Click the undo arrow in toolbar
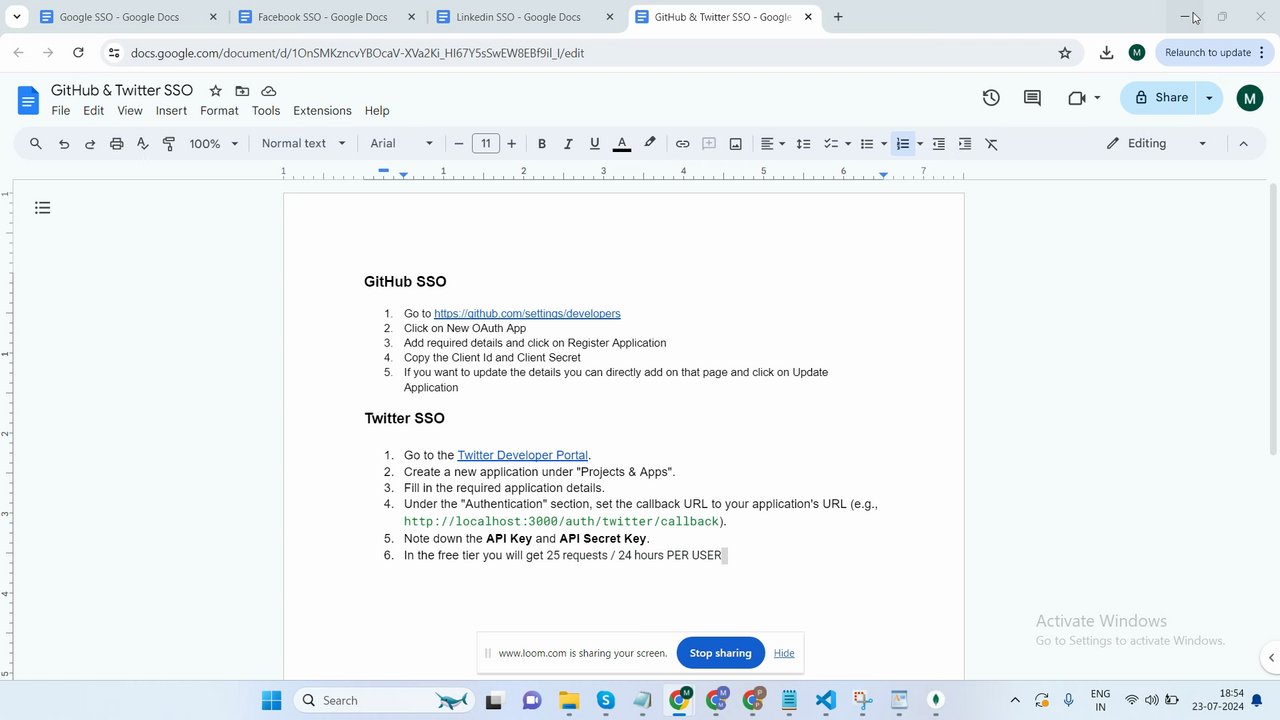 pyautogui.click(x=64, y=144)
